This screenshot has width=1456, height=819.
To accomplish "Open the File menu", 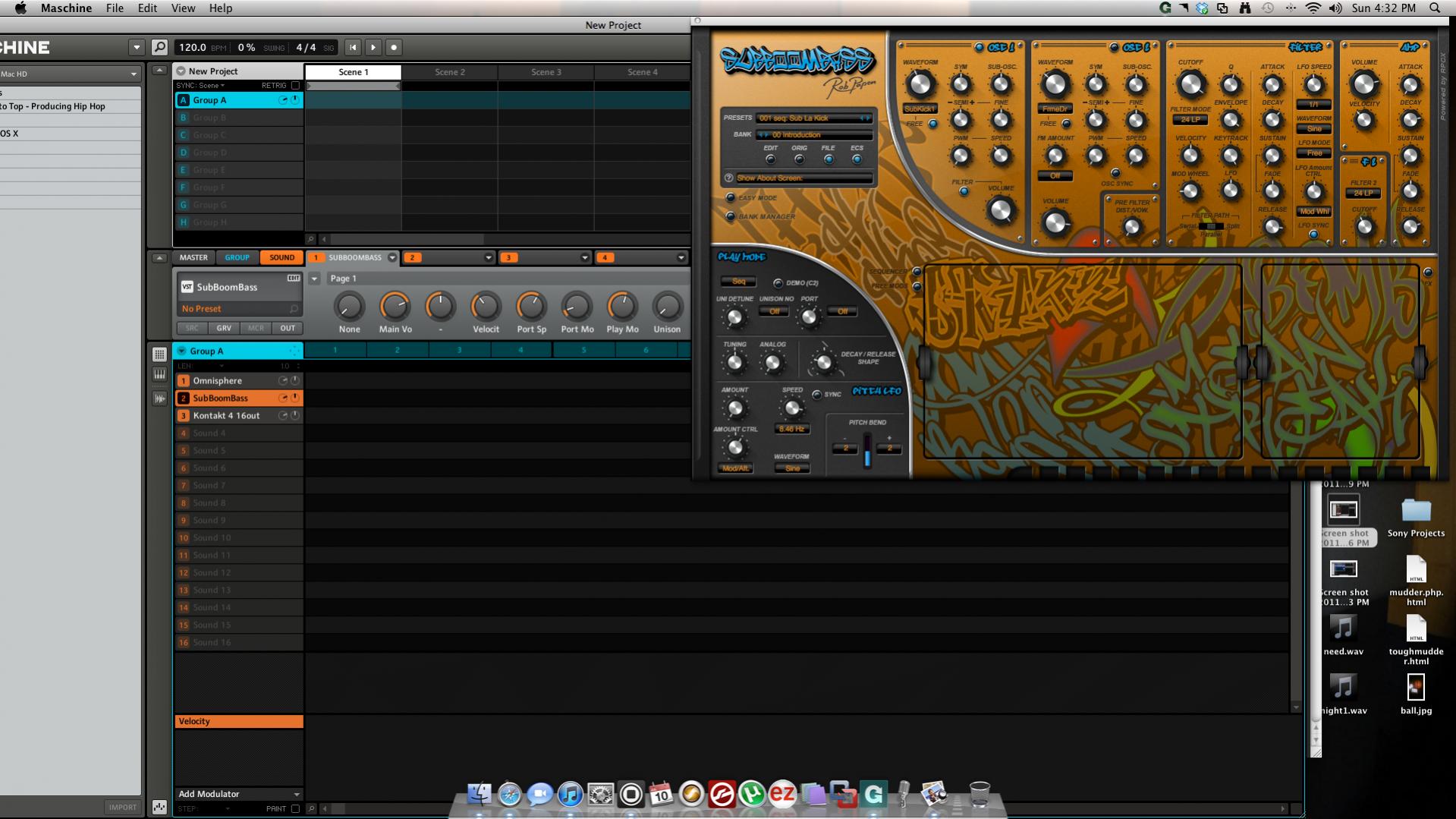I will point(115,8).
